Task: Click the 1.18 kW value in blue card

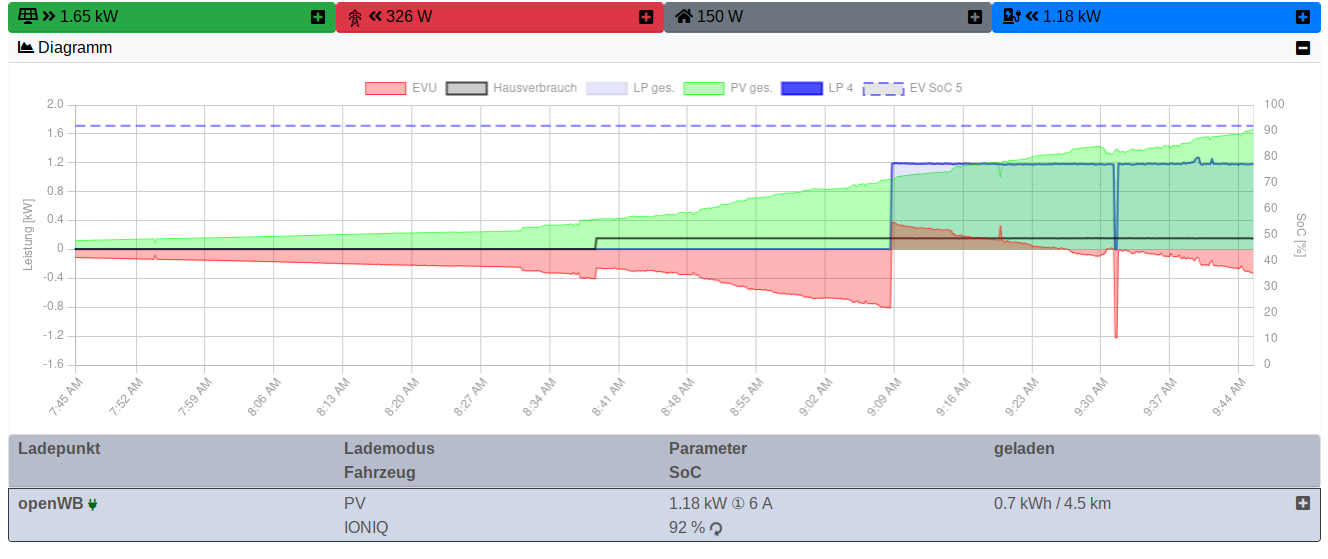Action: [1072, 16]
